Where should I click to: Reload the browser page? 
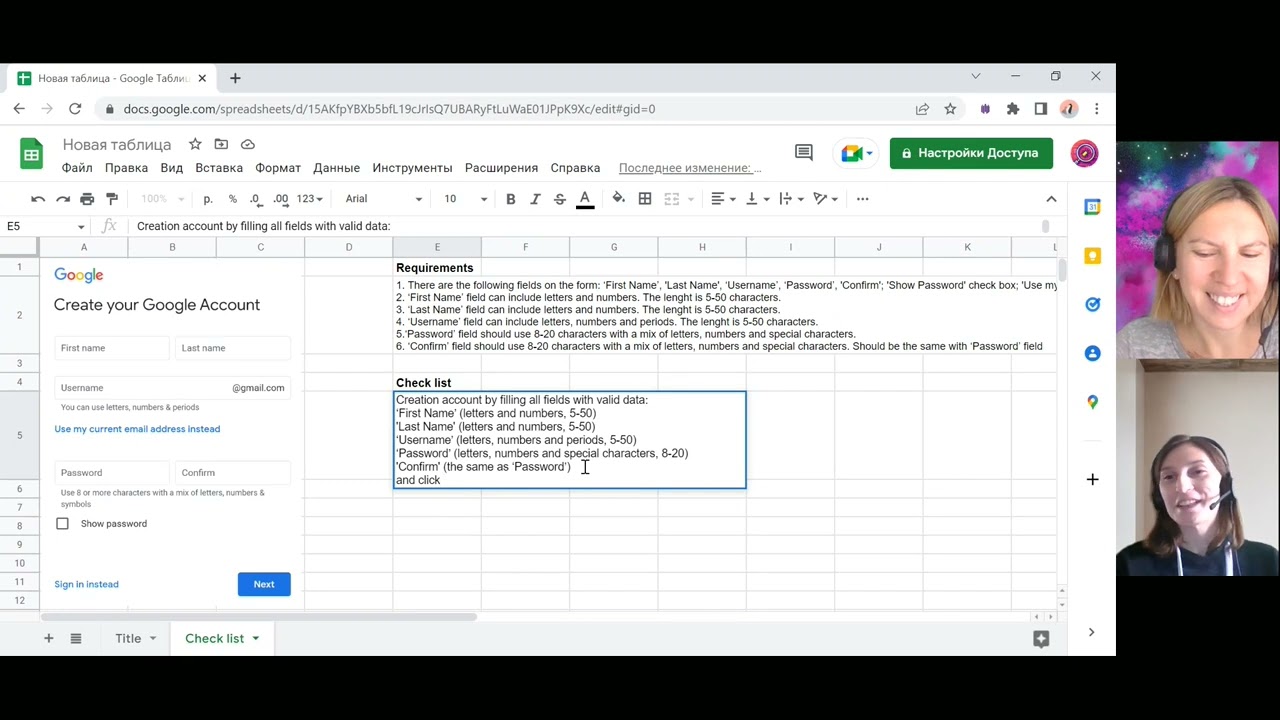pos(75,109)
